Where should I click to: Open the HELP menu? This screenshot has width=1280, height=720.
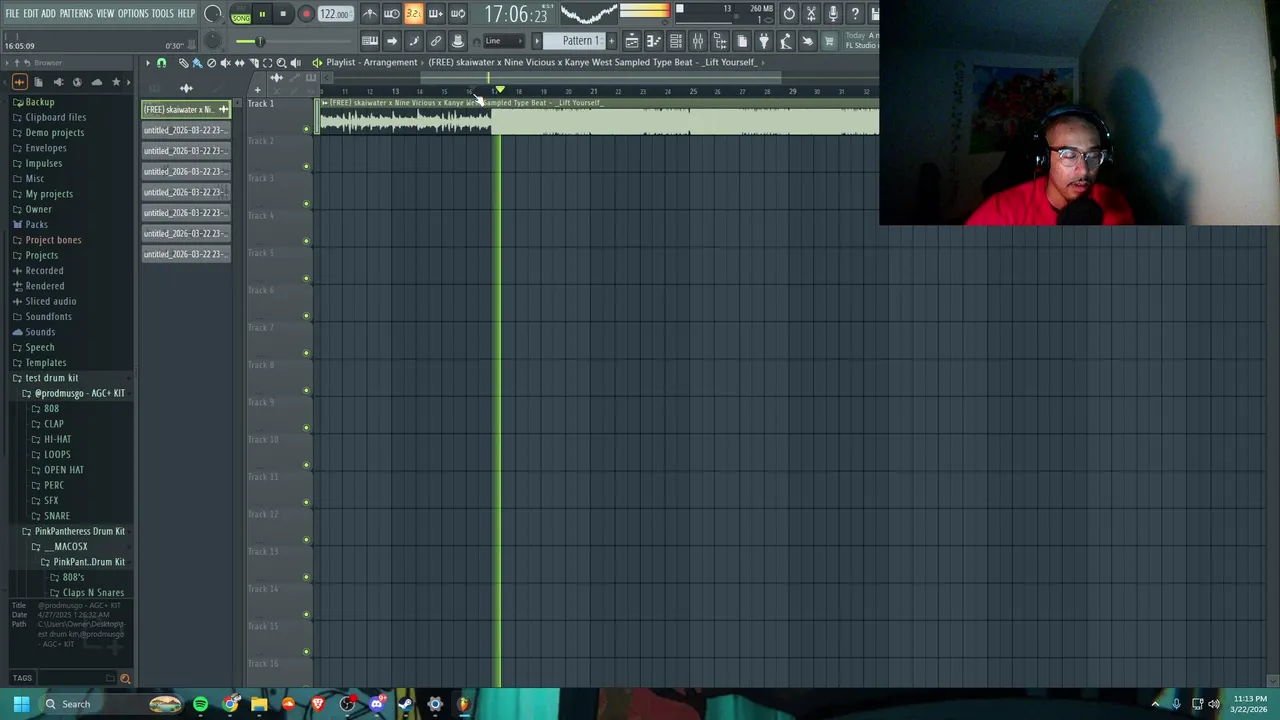click(x=186, y=13)
